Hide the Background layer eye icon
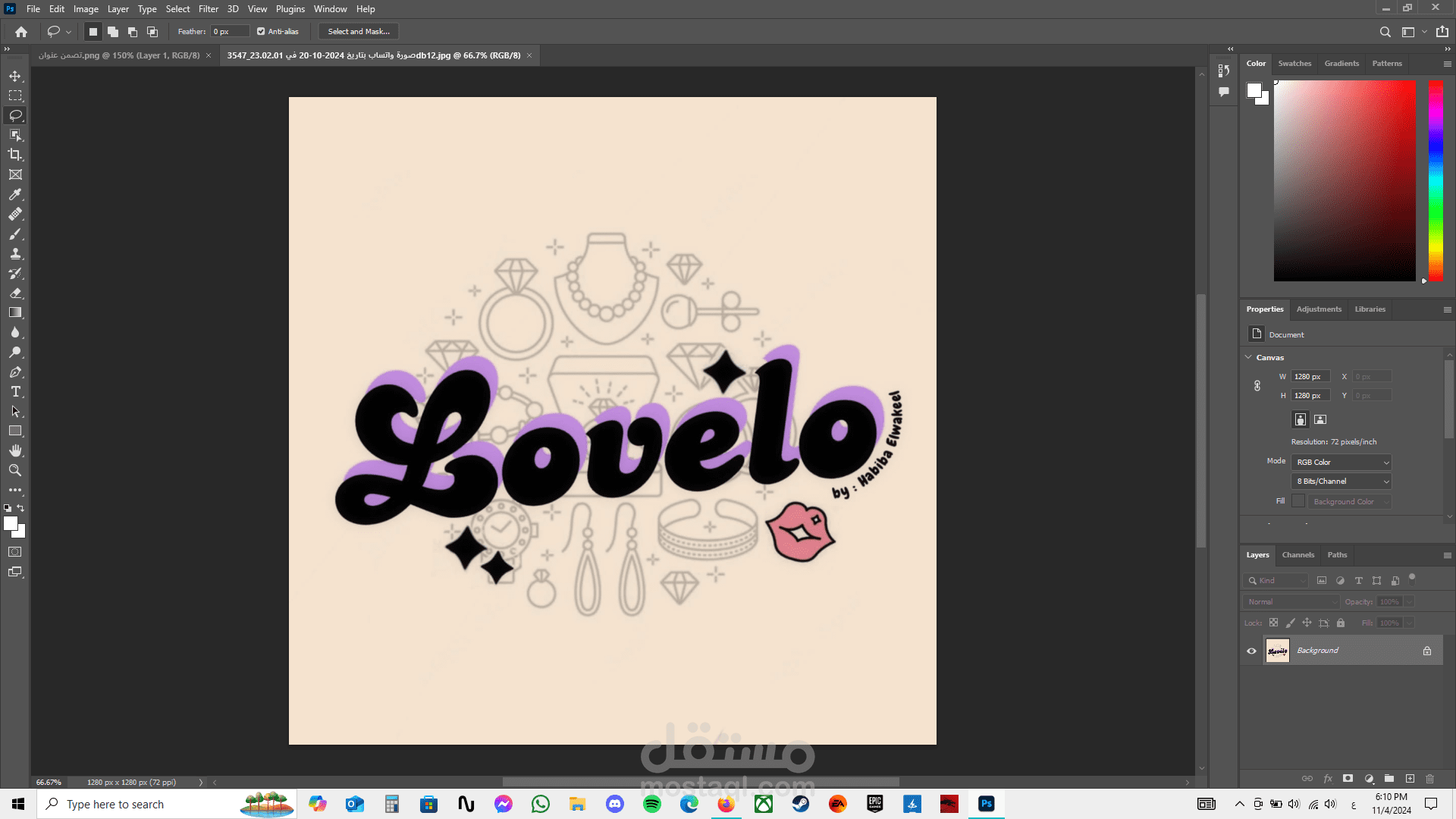 [x=1251, y=651]
